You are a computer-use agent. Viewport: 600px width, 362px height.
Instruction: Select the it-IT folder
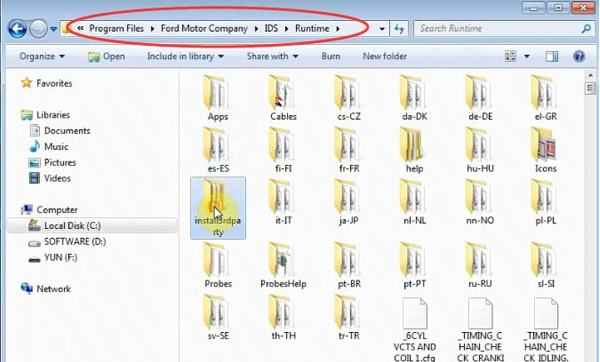pos(283,202)
